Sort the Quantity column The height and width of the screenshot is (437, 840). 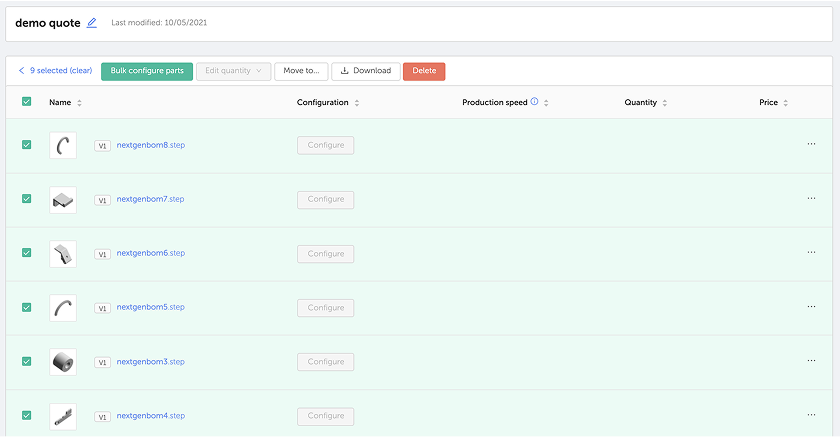point(665,103)
